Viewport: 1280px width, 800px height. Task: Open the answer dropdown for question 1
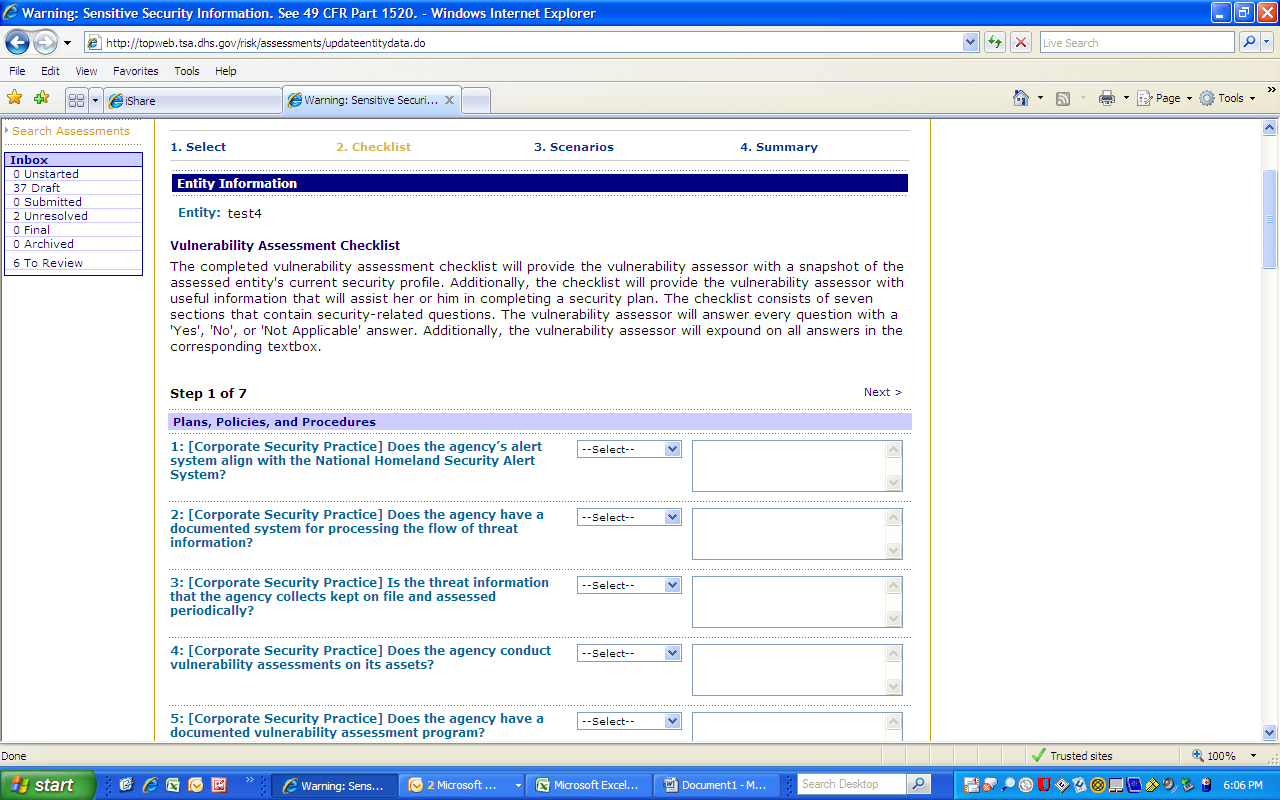[x=629, y=450]
